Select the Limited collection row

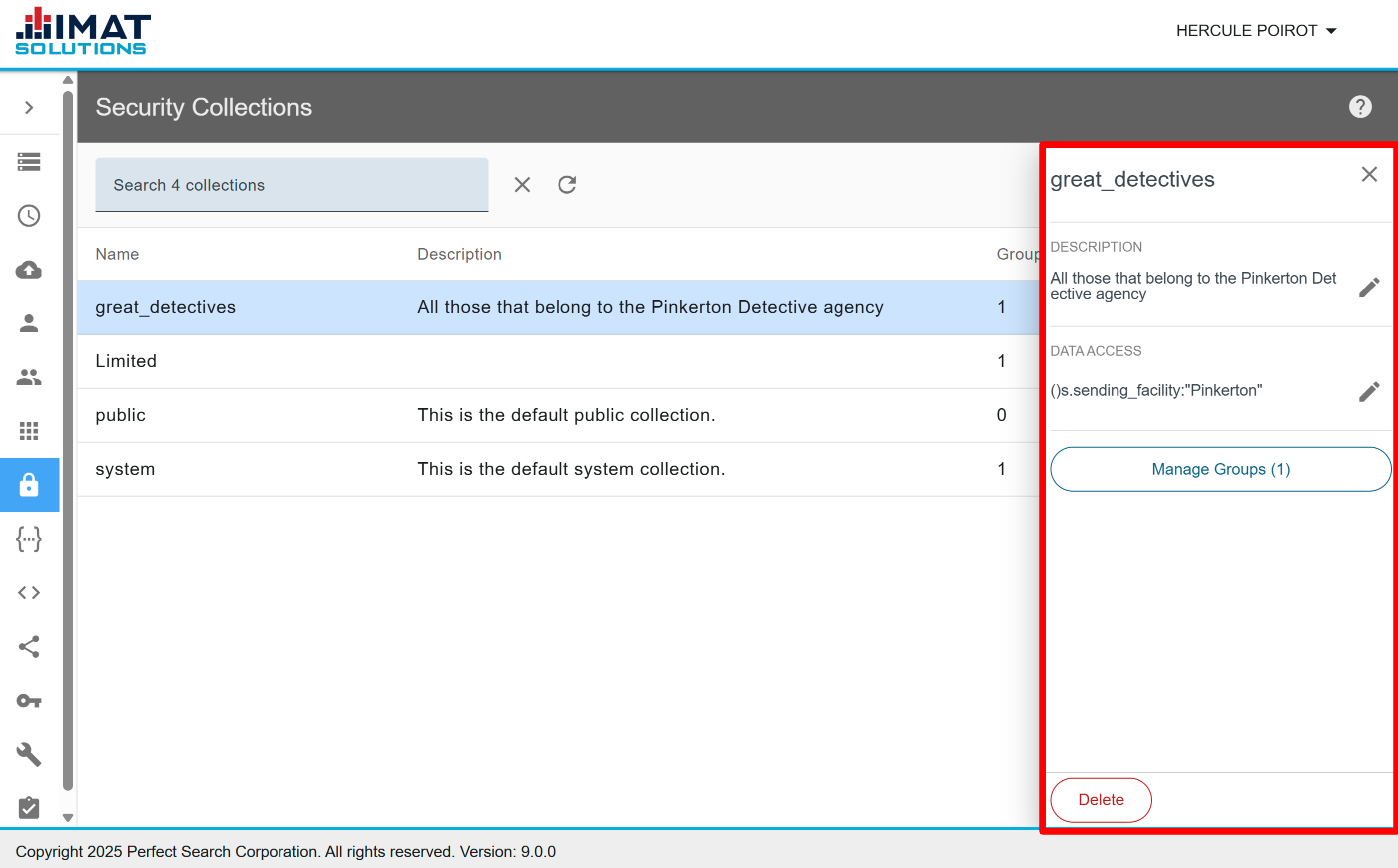point(559,361)
